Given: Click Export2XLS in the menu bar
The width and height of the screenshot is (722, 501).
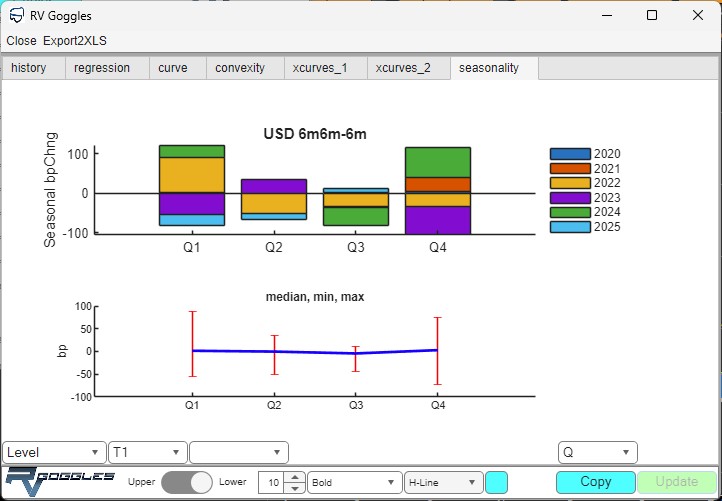Looking at the screenshot, I should coord(75,41).
